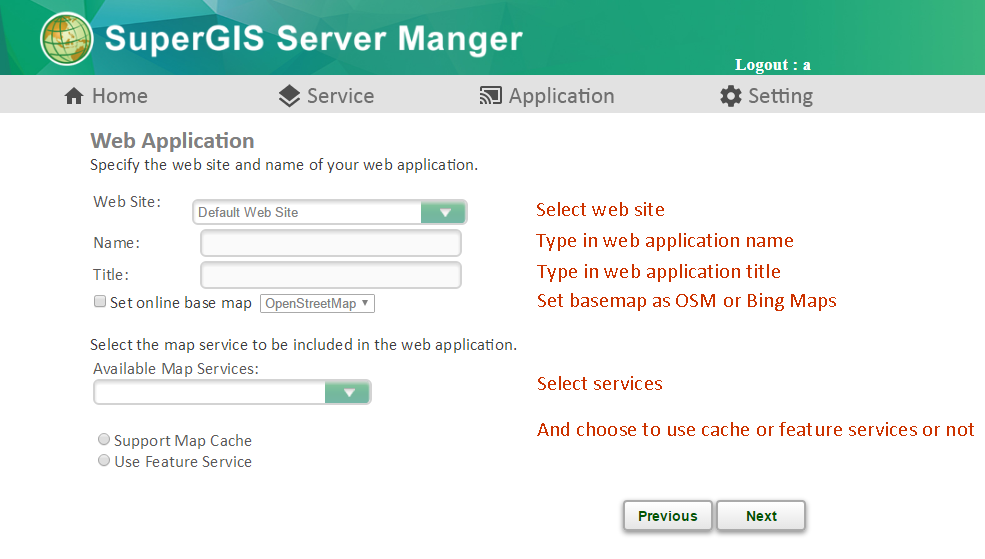Click the Service layers icon
The image size is (985, 559).
click(x=289, y=96)
